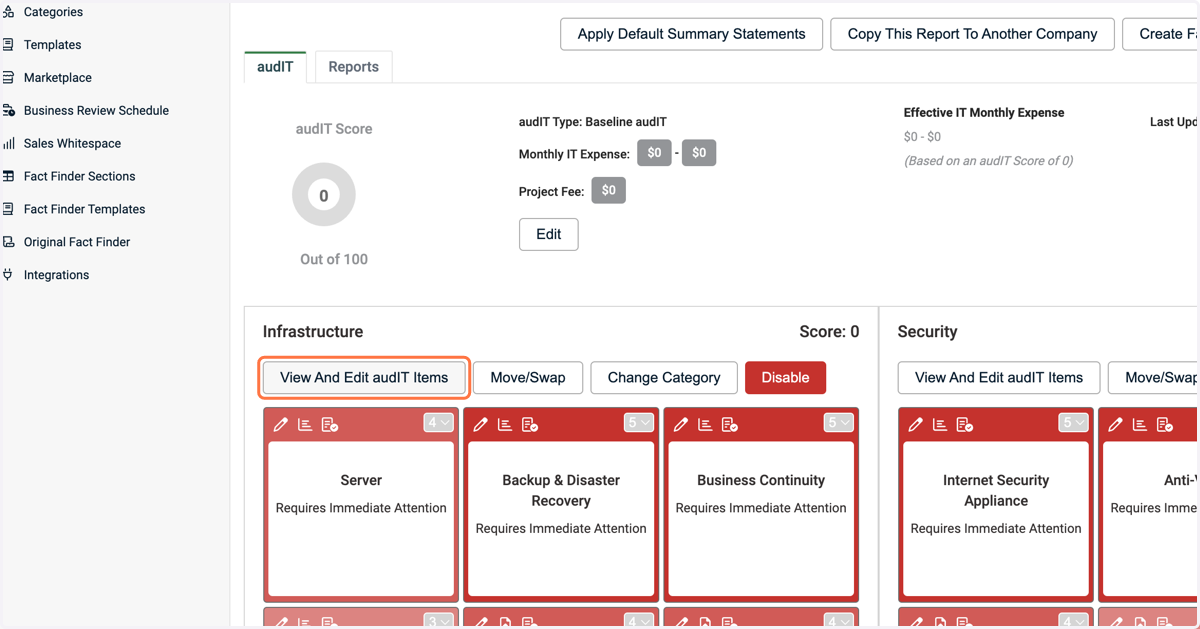Click document-check icon on Business Continuity card

pos(730,425)
